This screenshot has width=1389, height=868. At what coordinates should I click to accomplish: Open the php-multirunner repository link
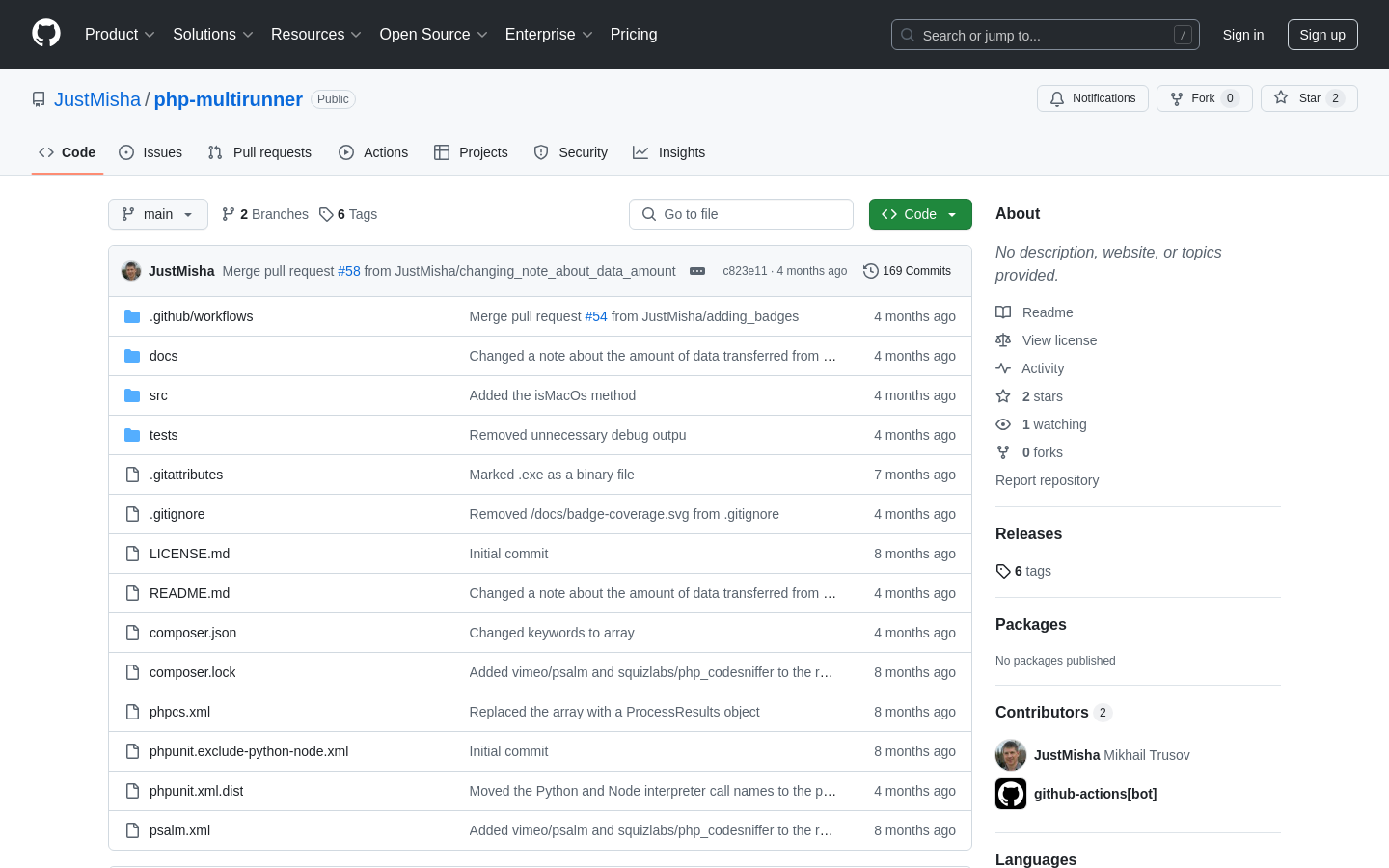(229, 99)
